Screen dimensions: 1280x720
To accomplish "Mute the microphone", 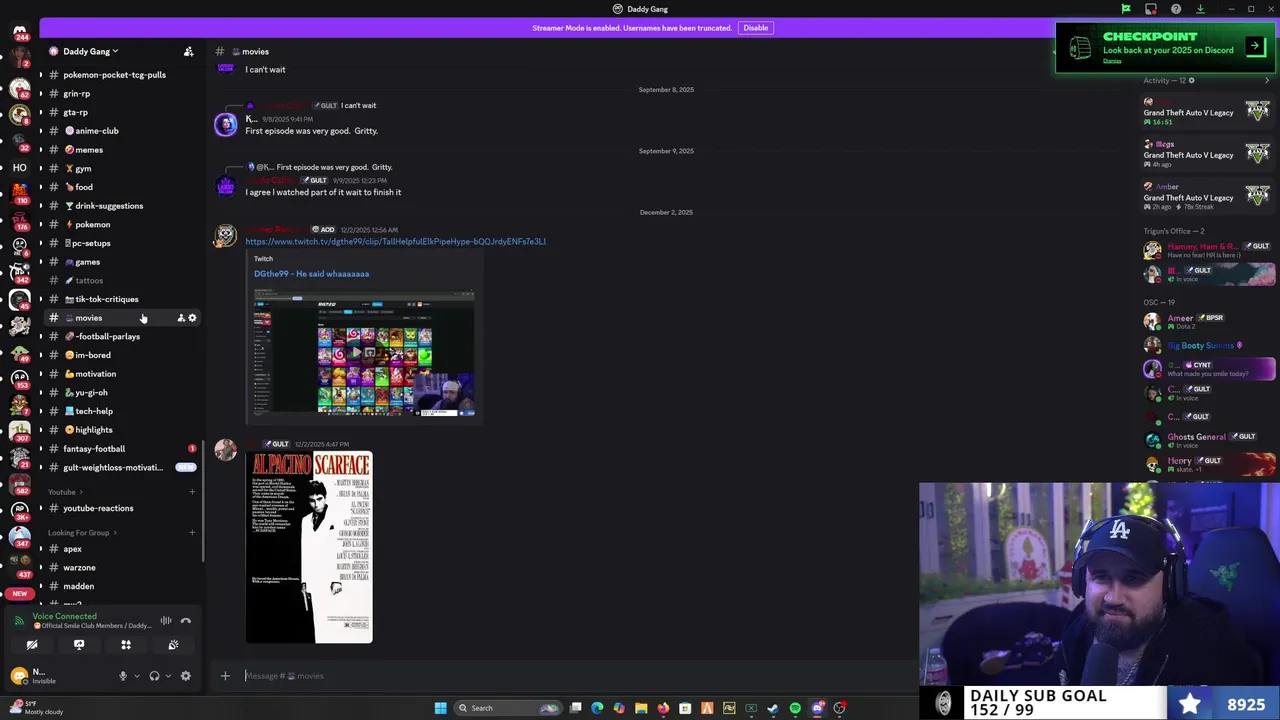I will tap(123, 676).
